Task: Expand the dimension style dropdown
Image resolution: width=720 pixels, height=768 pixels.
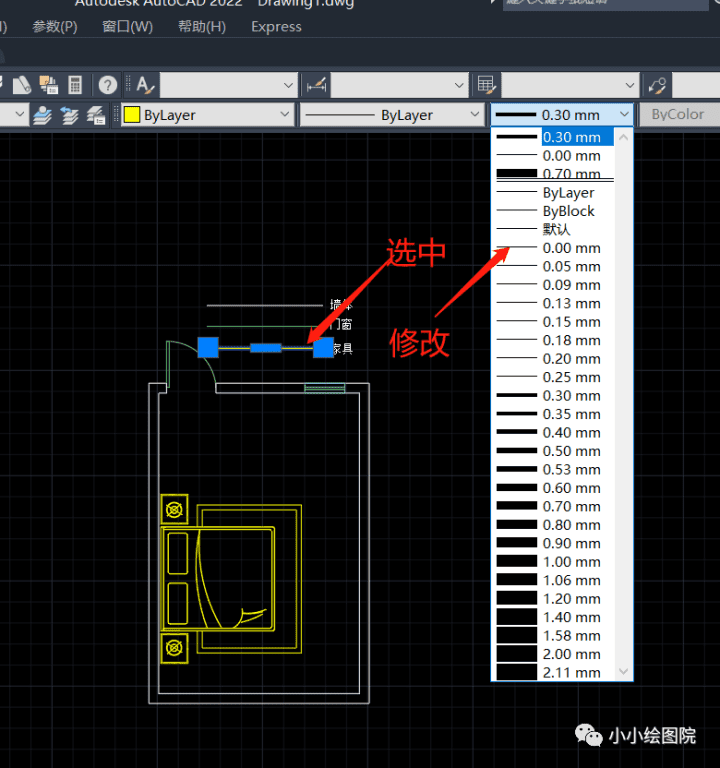Action: [x=459, y=85]
